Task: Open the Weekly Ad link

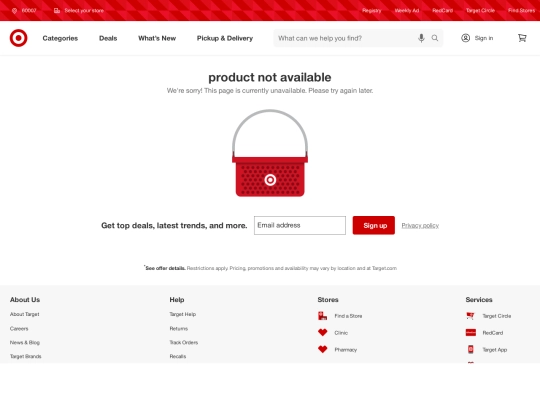Action: coord(407,11)
